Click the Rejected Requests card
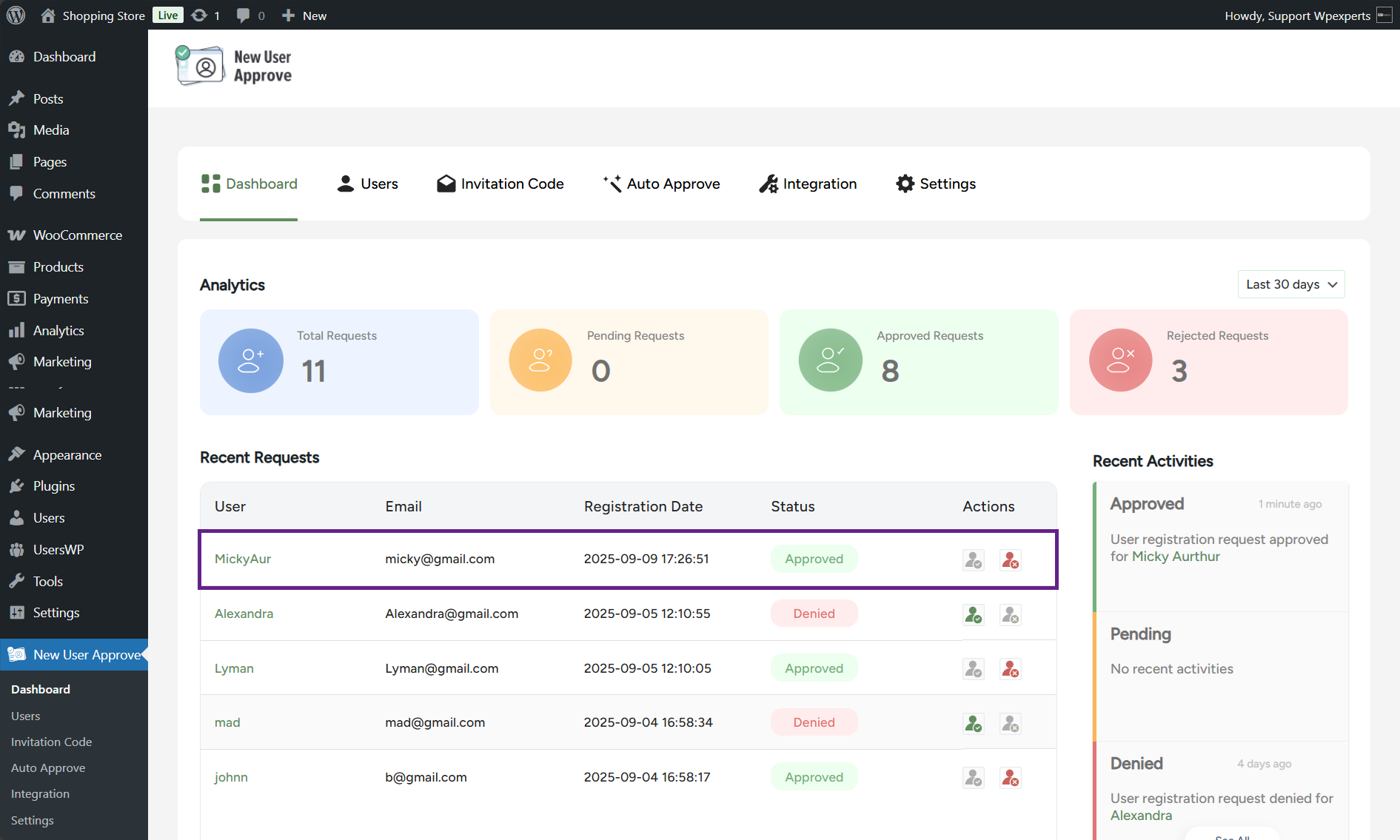 point(1208,362)
